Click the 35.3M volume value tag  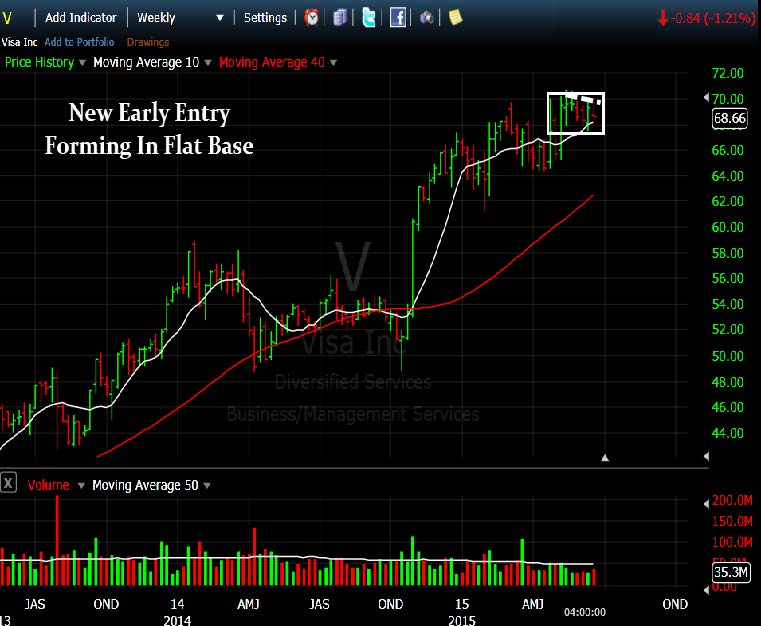(x=731, y=572)
